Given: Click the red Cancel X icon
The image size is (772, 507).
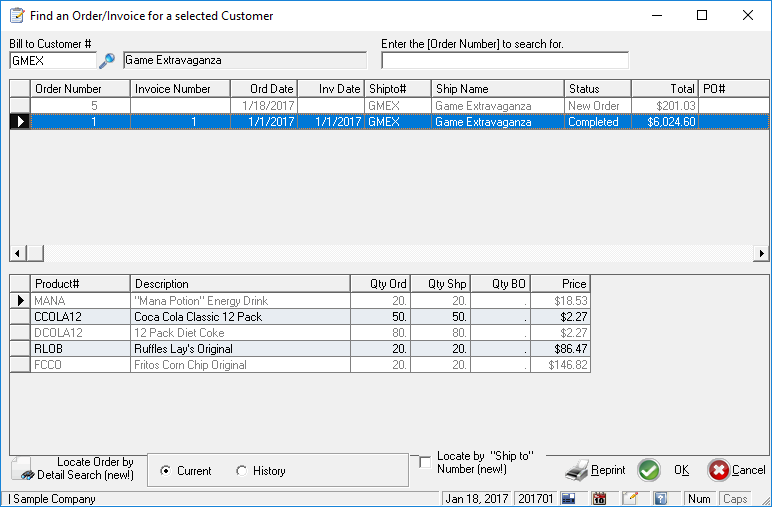Looking at the screenshot, I should [718, 470].
